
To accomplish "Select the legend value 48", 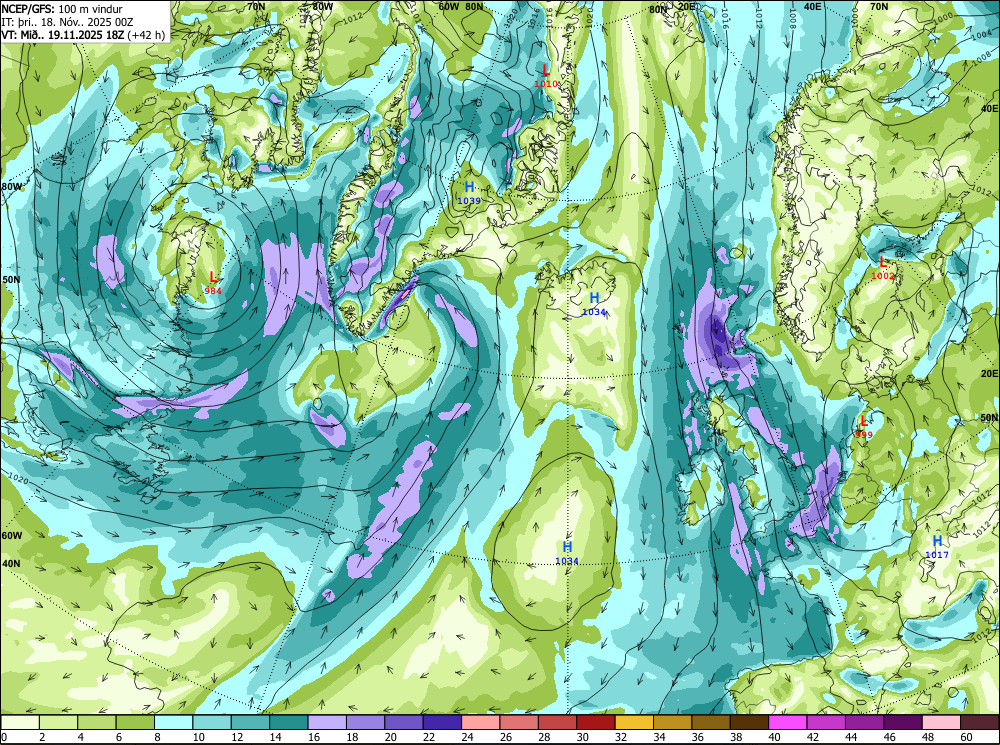I will (929, 737).
